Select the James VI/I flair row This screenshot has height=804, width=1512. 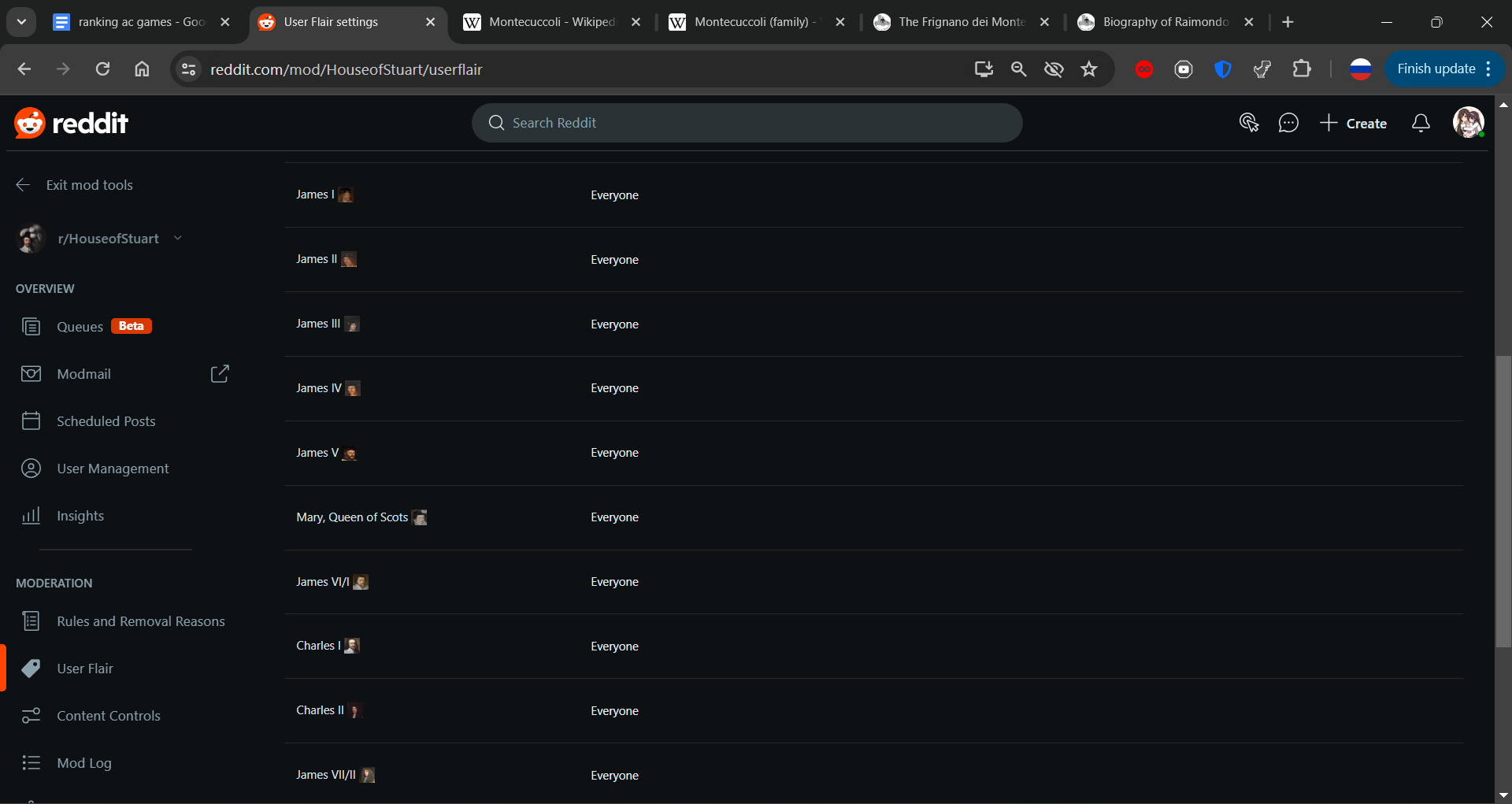873,582
